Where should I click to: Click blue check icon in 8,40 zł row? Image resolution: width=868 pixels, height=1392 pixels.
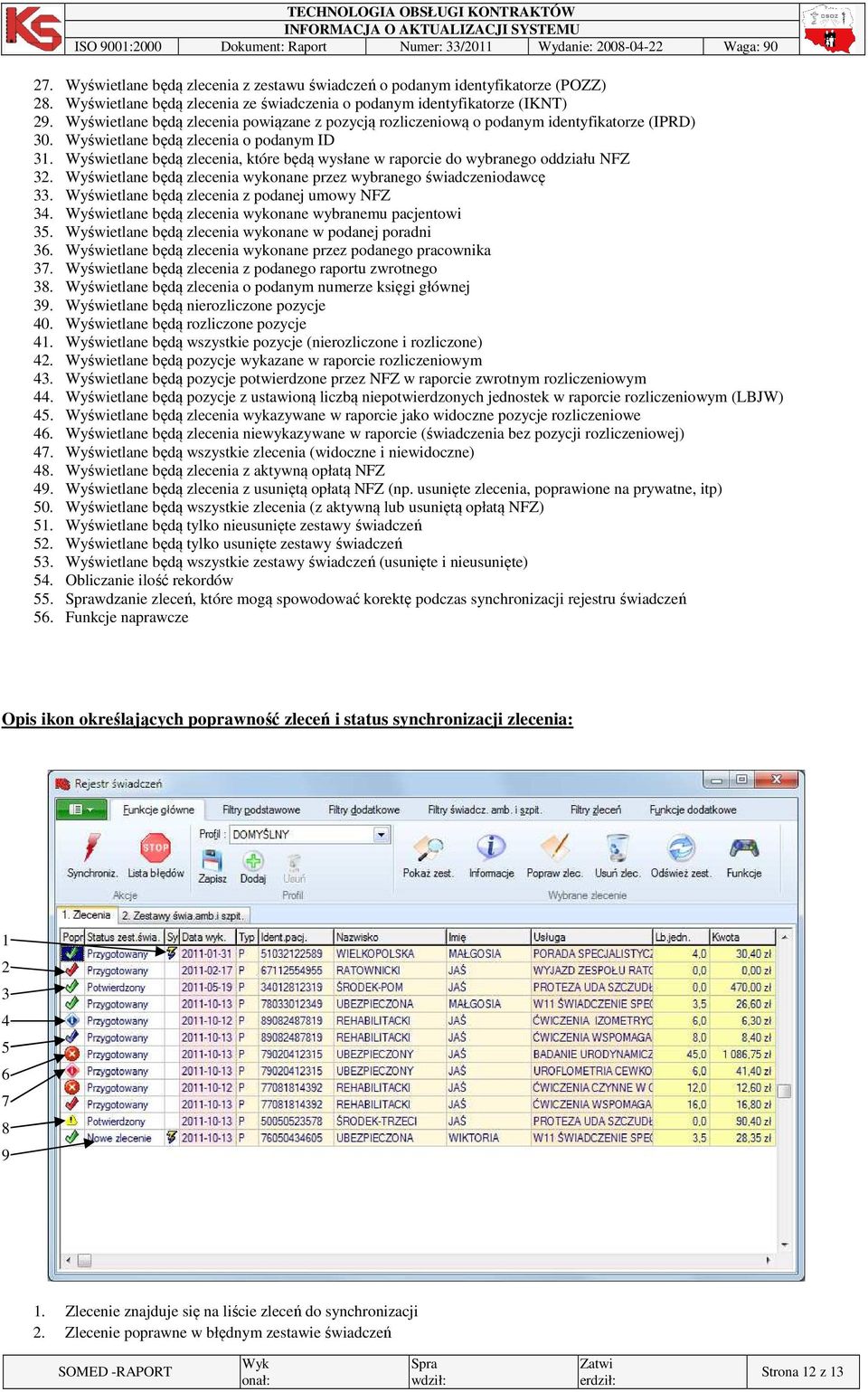tap(71, 1037)
